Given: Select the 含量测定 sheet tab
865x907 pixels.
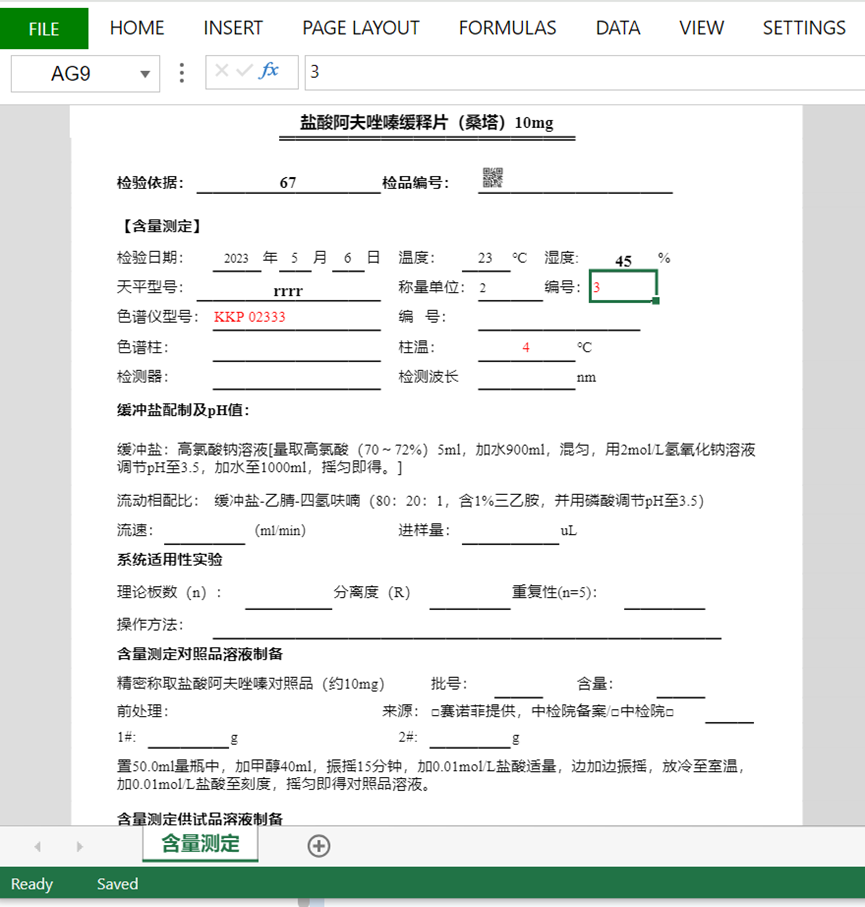Looking at the screenshot, I should tap(199, 845).
